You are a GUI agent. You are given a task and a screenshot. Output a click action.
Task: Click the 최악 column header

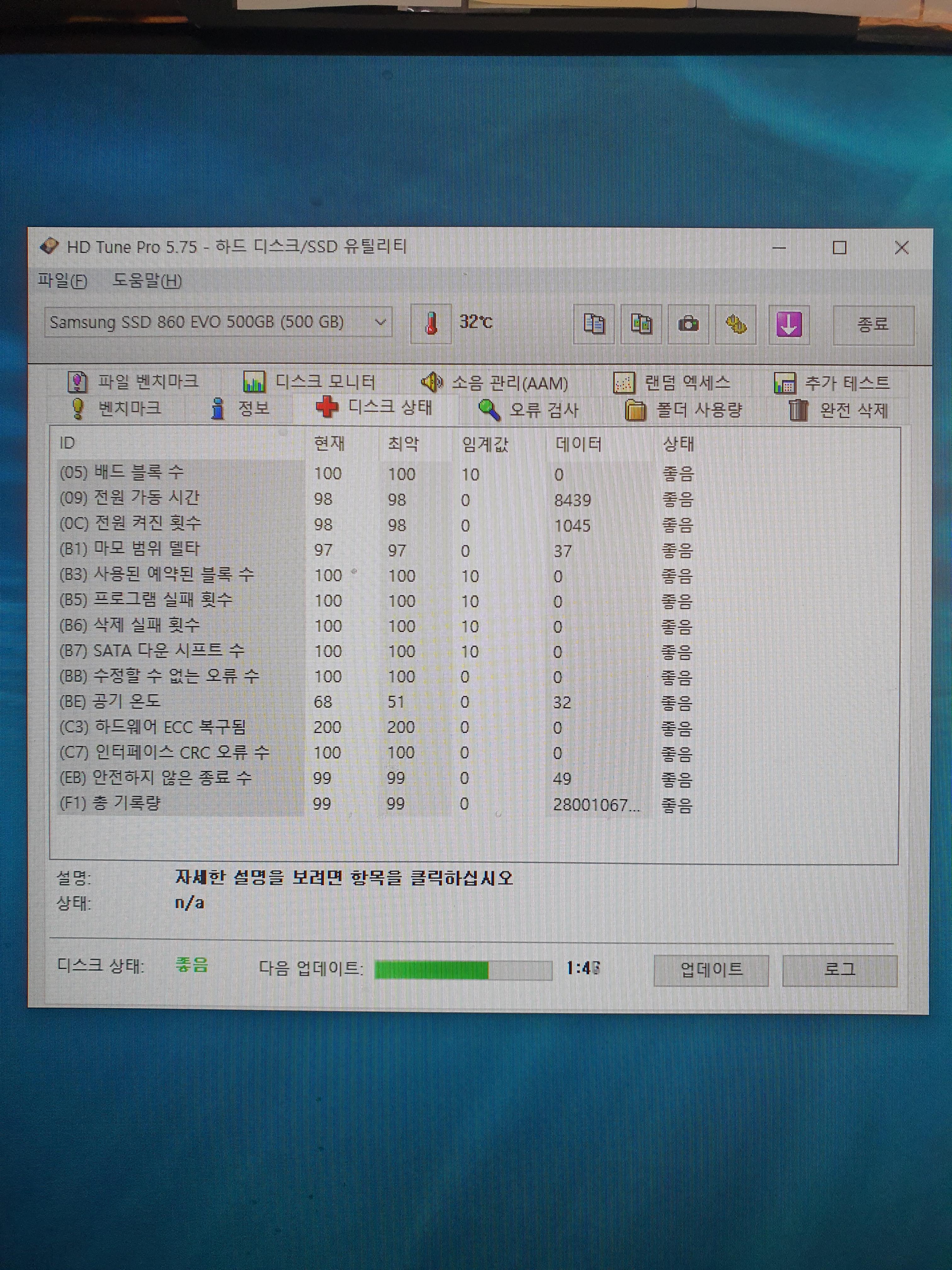point(403,443)
